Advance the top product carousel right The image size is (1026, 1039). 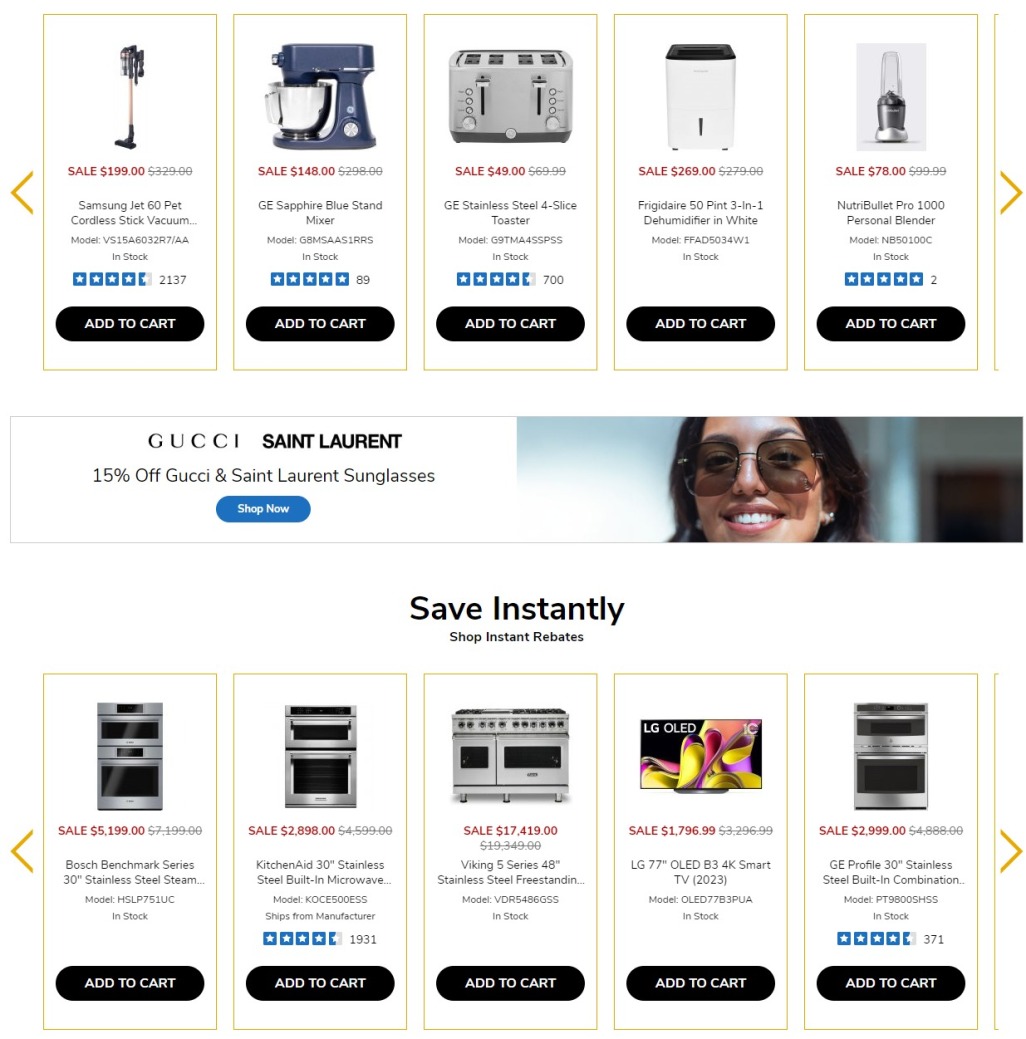pyautogui.click(x=1011, y=192)
